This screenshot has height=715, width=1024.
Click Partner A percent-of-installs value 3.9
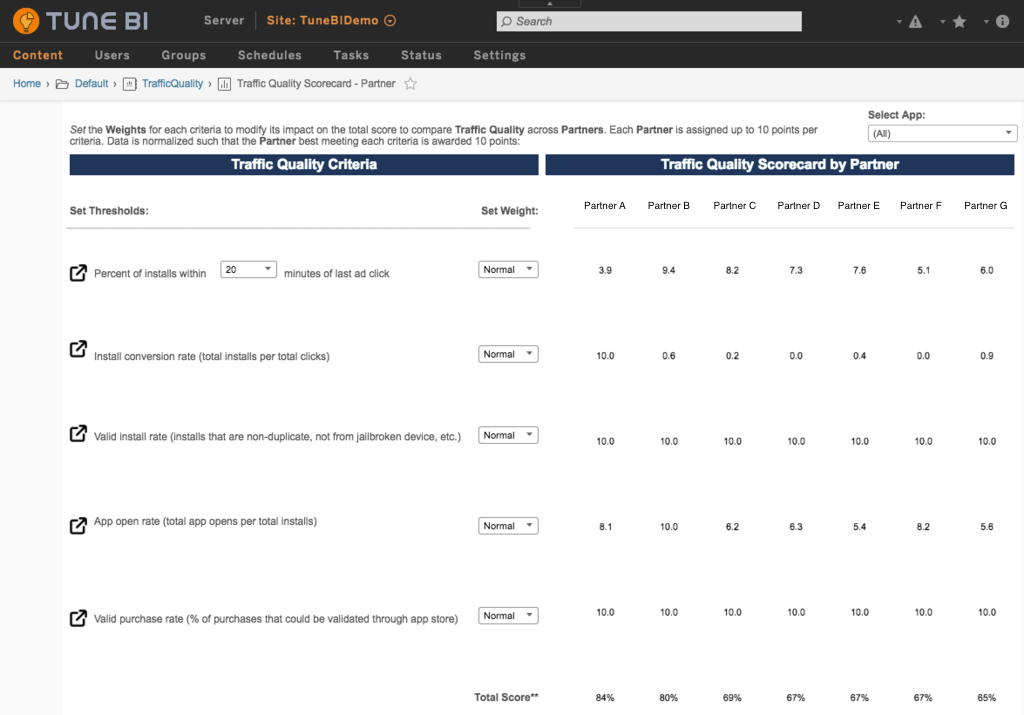tap(605, 270)
